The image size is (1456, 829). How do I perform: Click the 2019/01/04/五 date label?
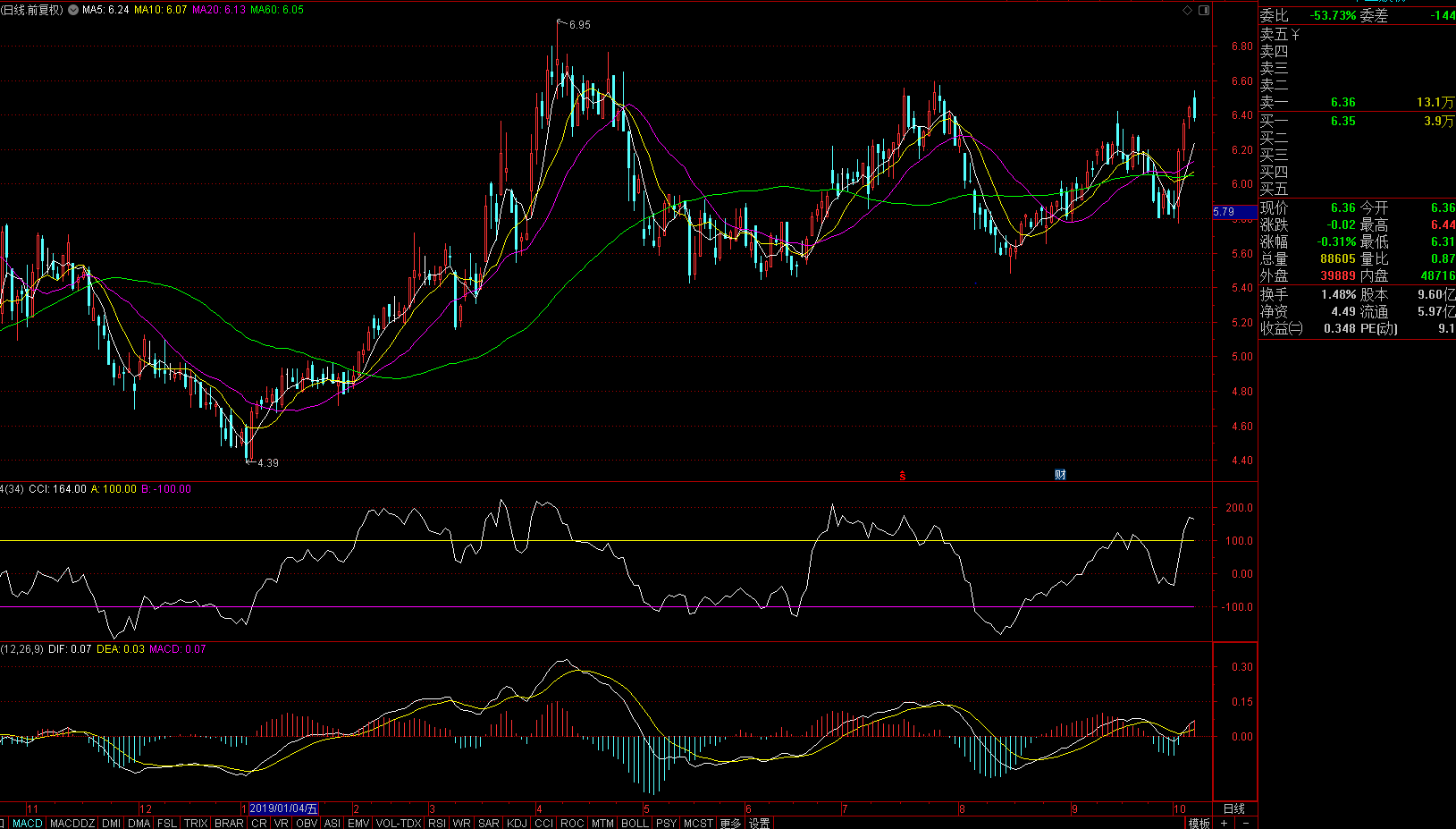pos(283,808)
